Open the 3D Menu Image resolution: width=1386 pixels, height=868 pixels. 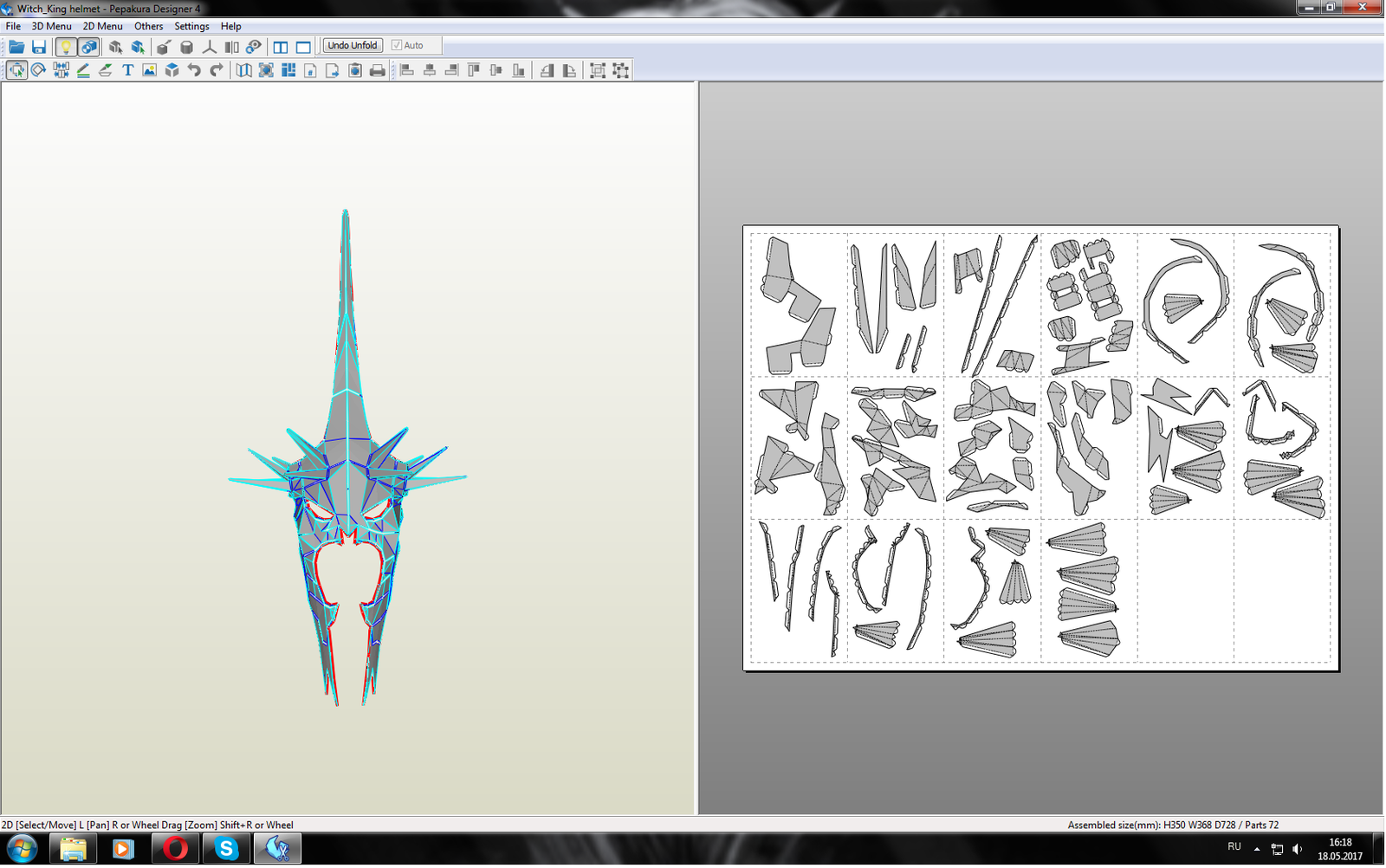point(52,26)
